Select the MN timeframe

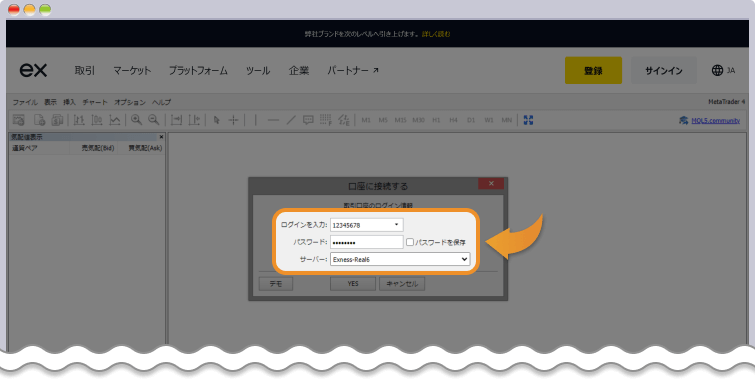click(x=507, y=120)
